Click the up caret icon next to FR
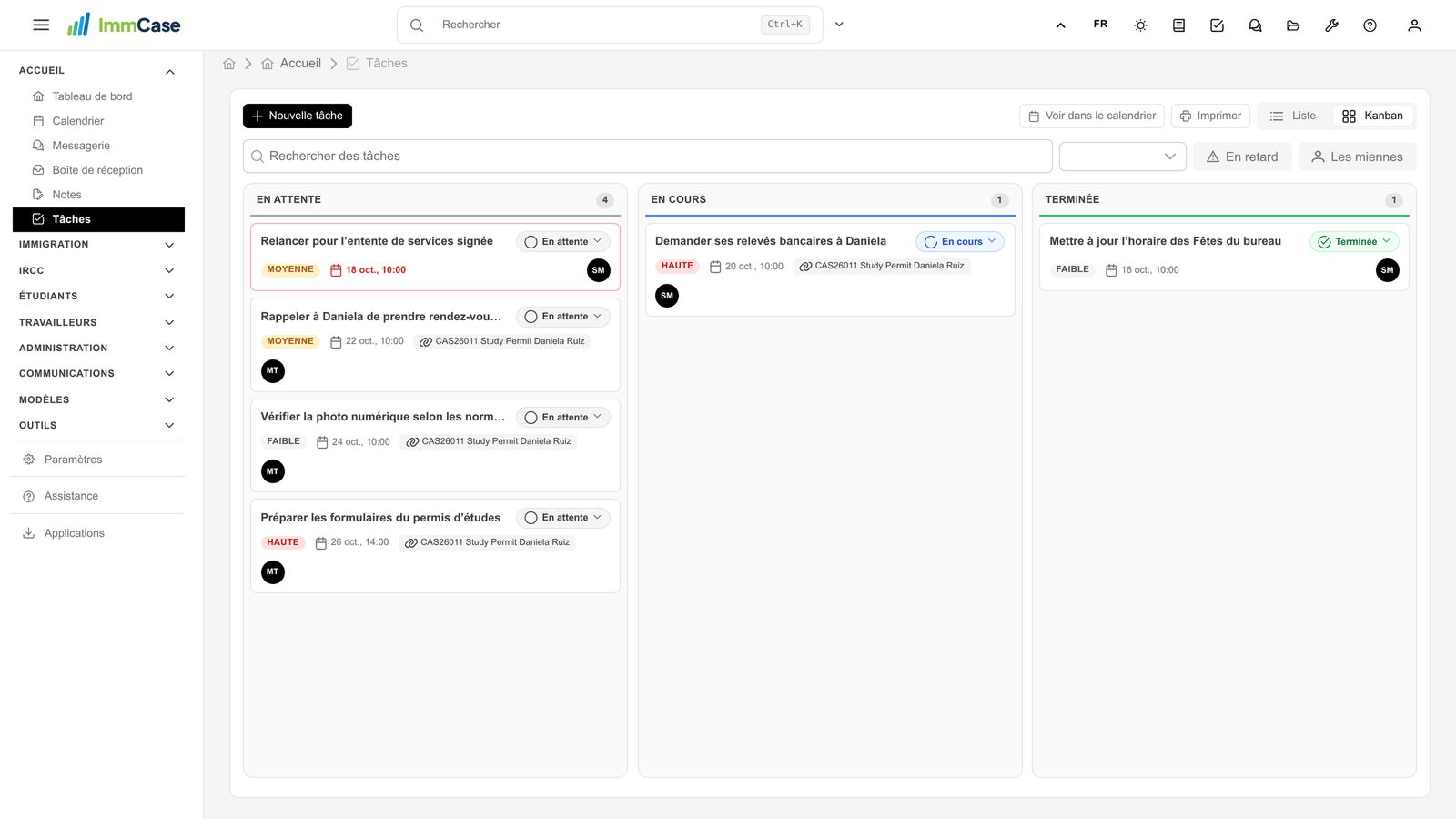 1060,25
